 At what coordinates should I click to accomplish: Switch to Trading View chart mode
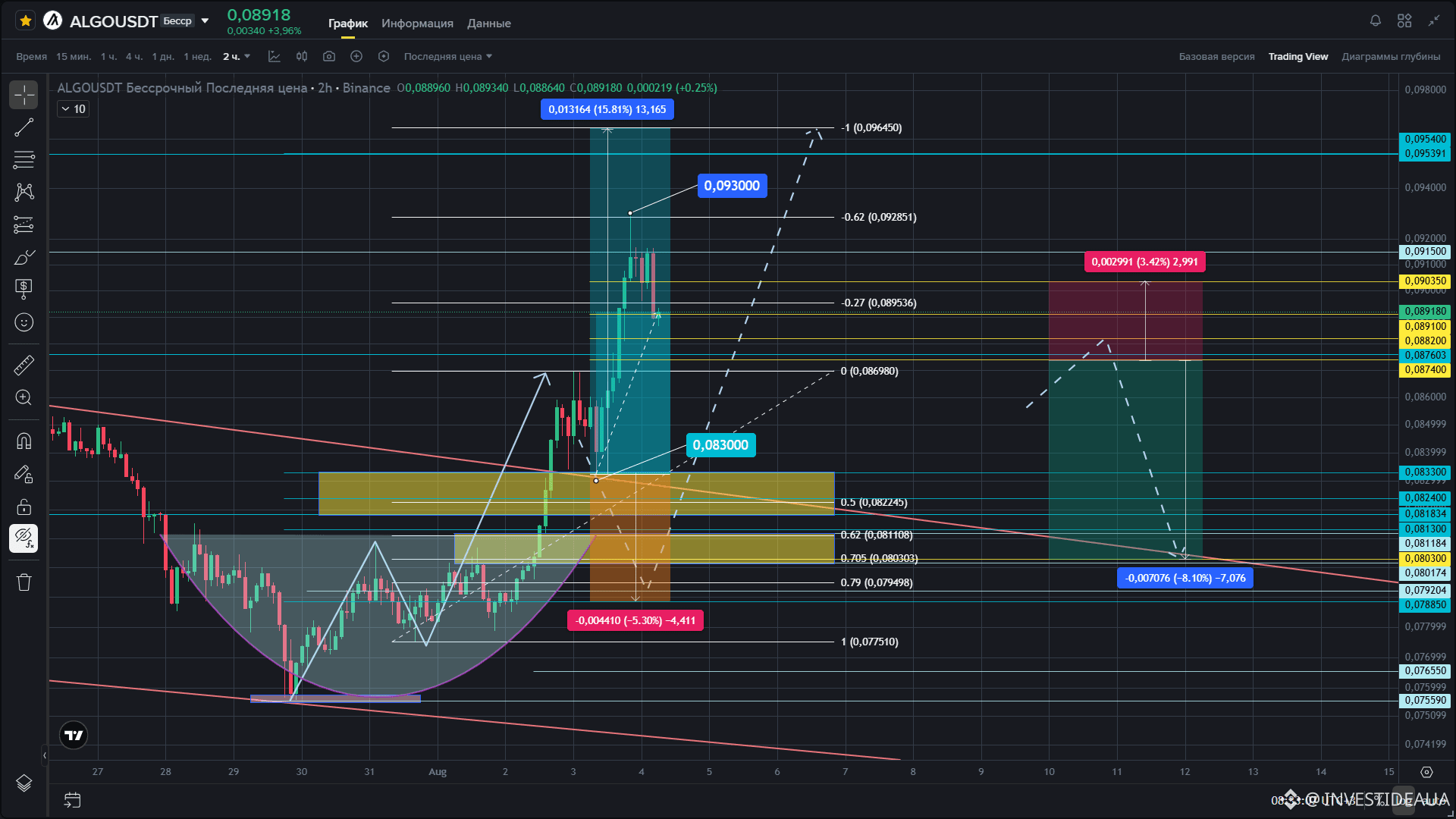[x=1298, y=57]
